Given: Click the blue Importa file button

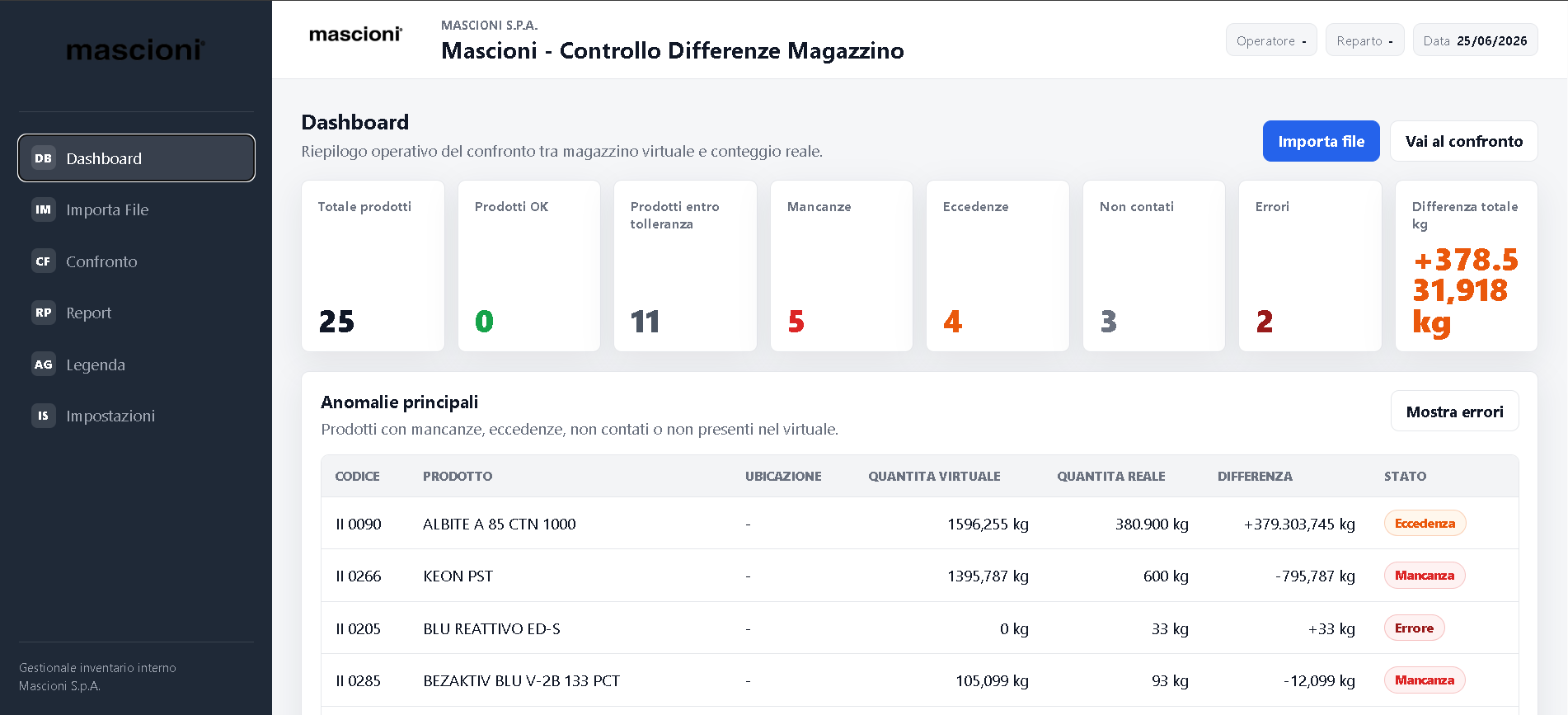Looking at the screenshot, I should coord(1321,141).
